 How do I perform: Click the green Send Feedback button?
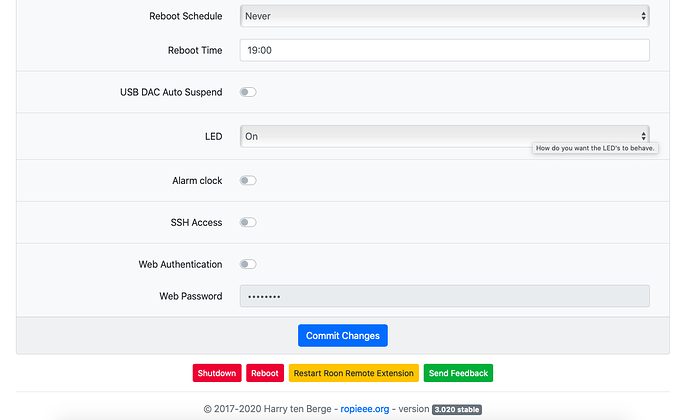[x=458, y=373]
